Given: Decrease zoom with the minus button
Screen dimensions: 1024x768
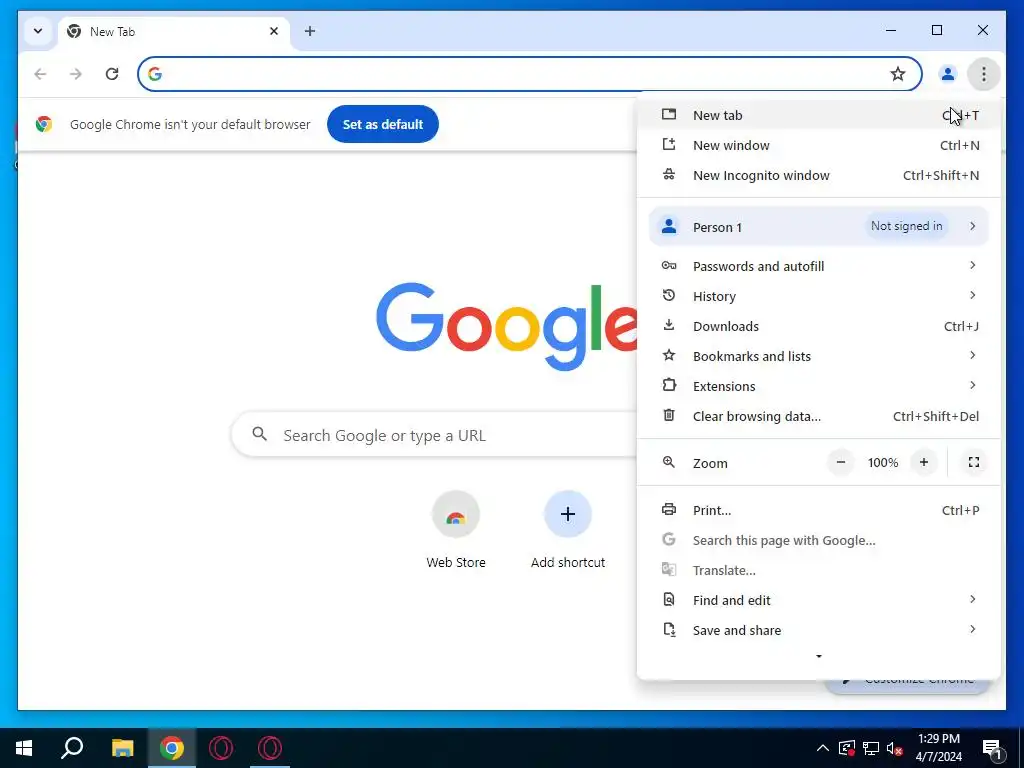Looking at the screenshot, I should 841,462.
